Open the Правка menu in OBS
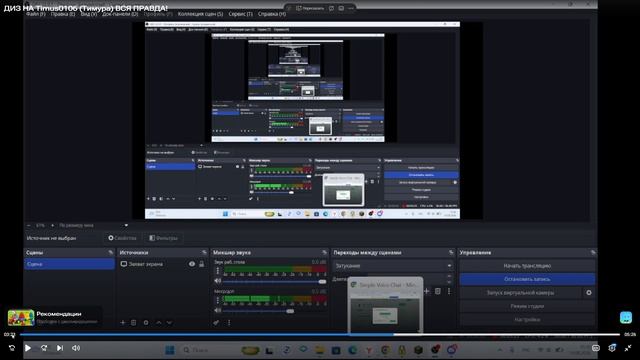 tap(63, 14)
